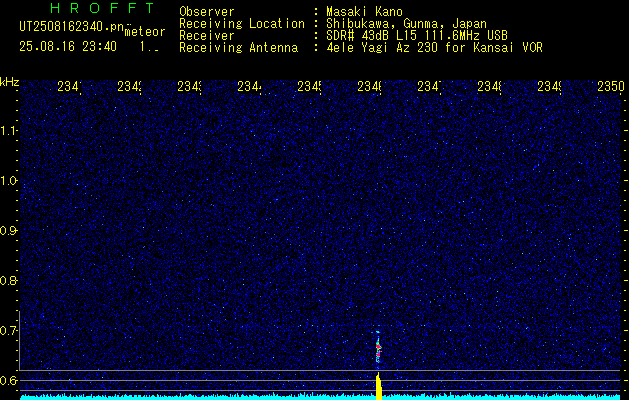Image resolution: width=629 pixels, height=400 pixels.
Task: Click the SDR# 43dB L15 111.6MHz USB text
Action: click(417, 36)
